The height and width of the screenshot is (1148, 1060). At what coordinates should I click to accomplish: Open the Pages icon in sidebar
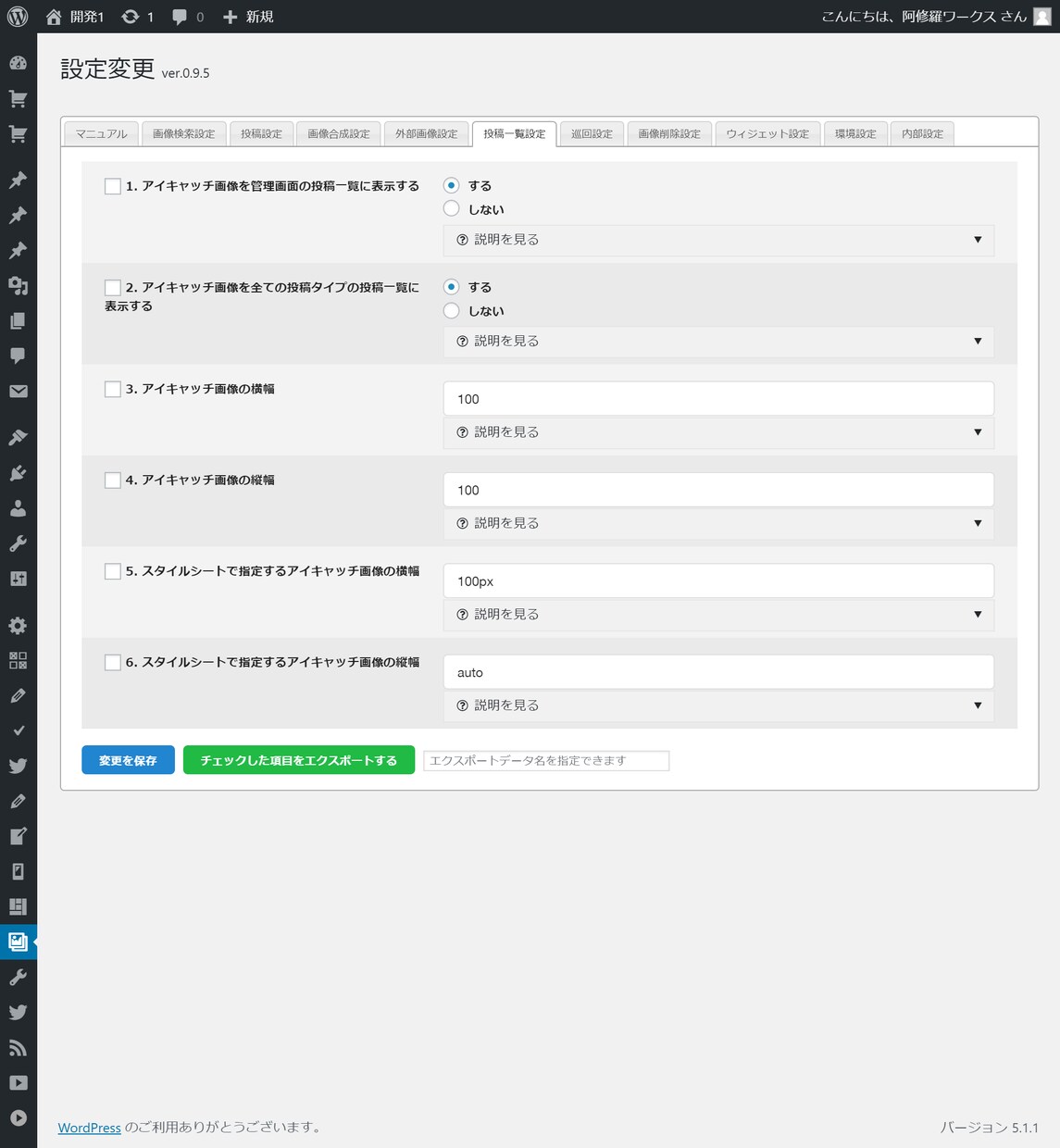(x=18, y=320)
